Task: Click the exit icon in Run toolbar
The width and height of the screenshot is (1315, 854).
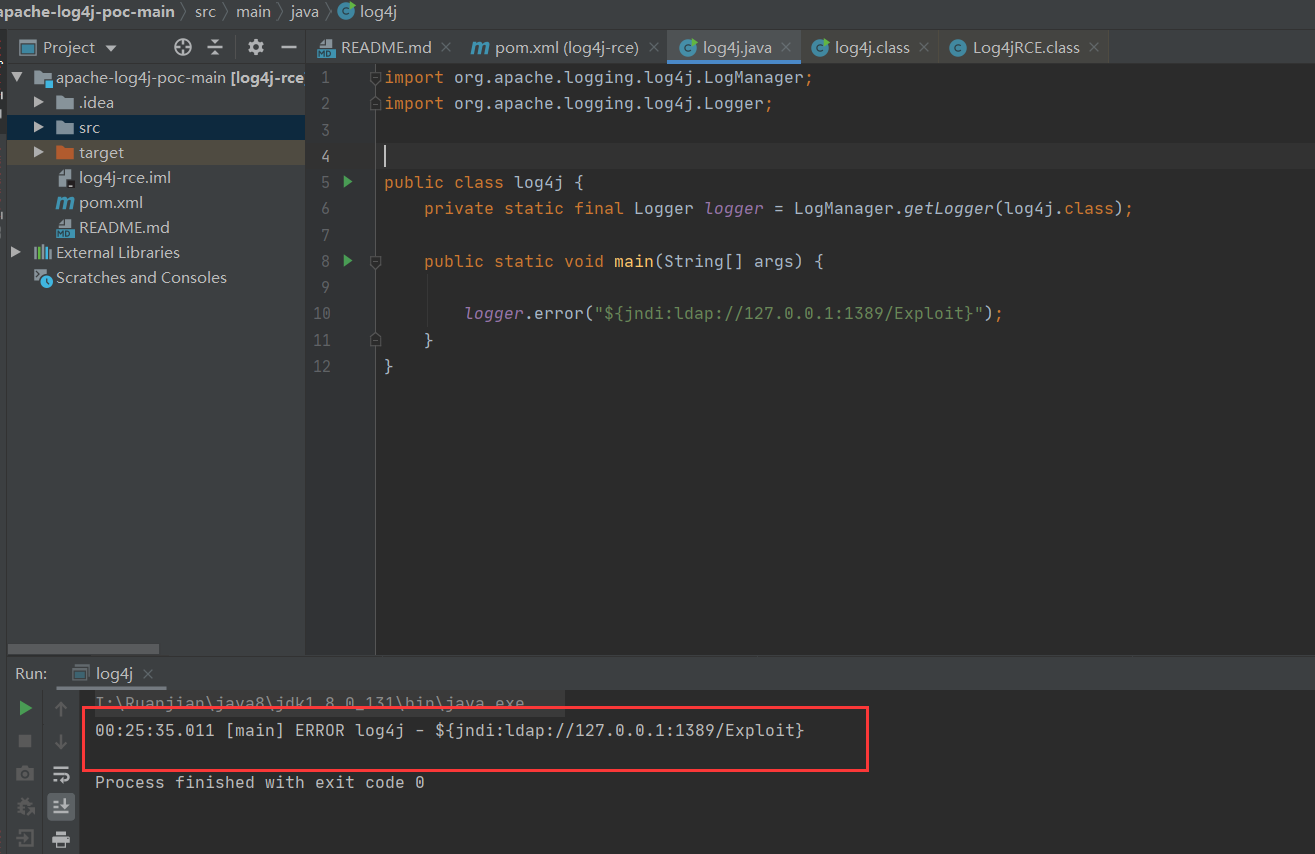Action: [25, 838]
